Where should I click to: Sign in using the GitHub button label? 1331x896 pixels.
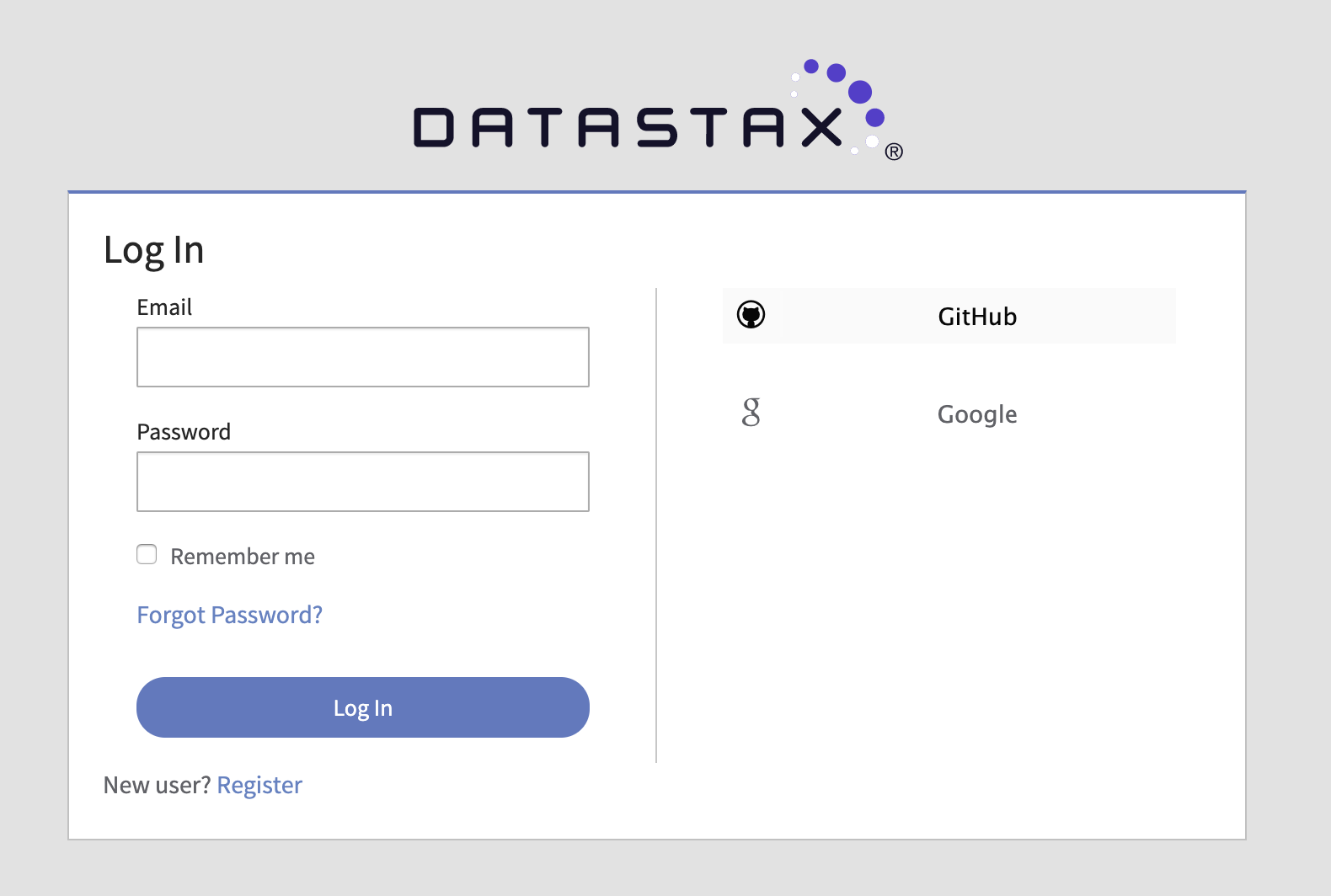977,317
